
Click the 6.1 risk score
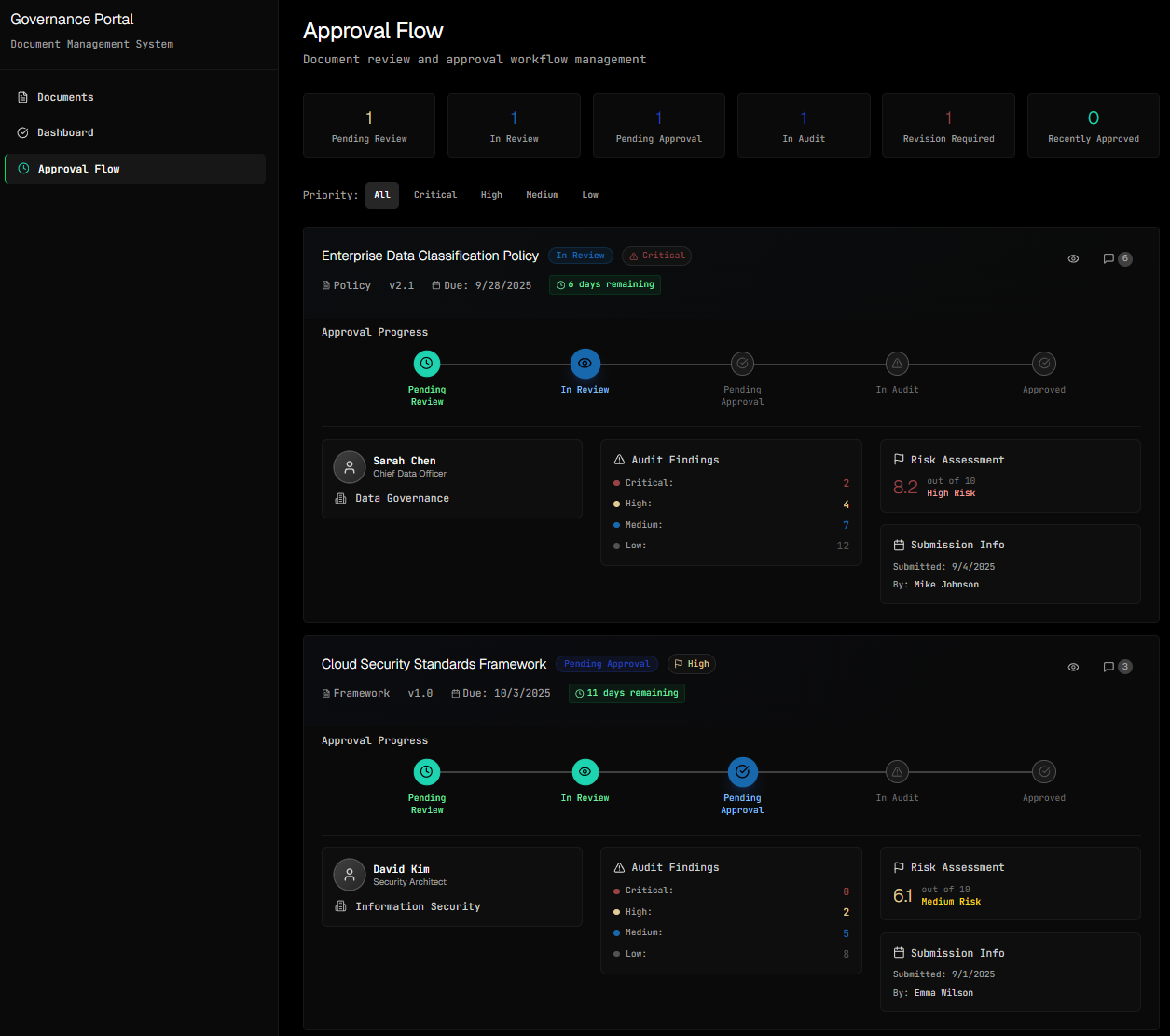(x=902, y=895)
